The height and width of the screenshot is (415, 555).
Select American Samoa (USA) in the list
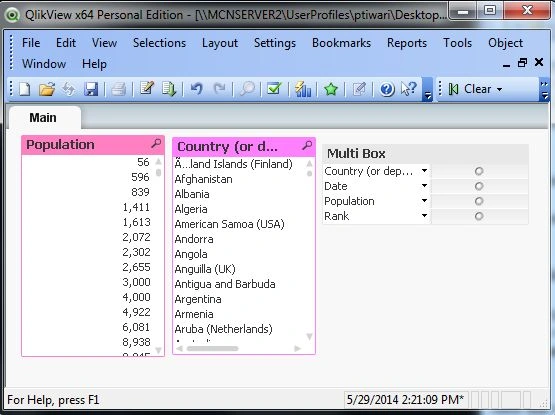click(x=229, y=224)
